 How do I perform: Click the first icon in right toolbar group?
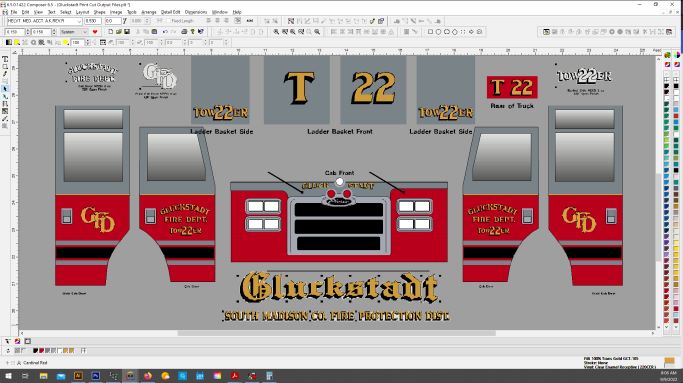coord(546,32)
